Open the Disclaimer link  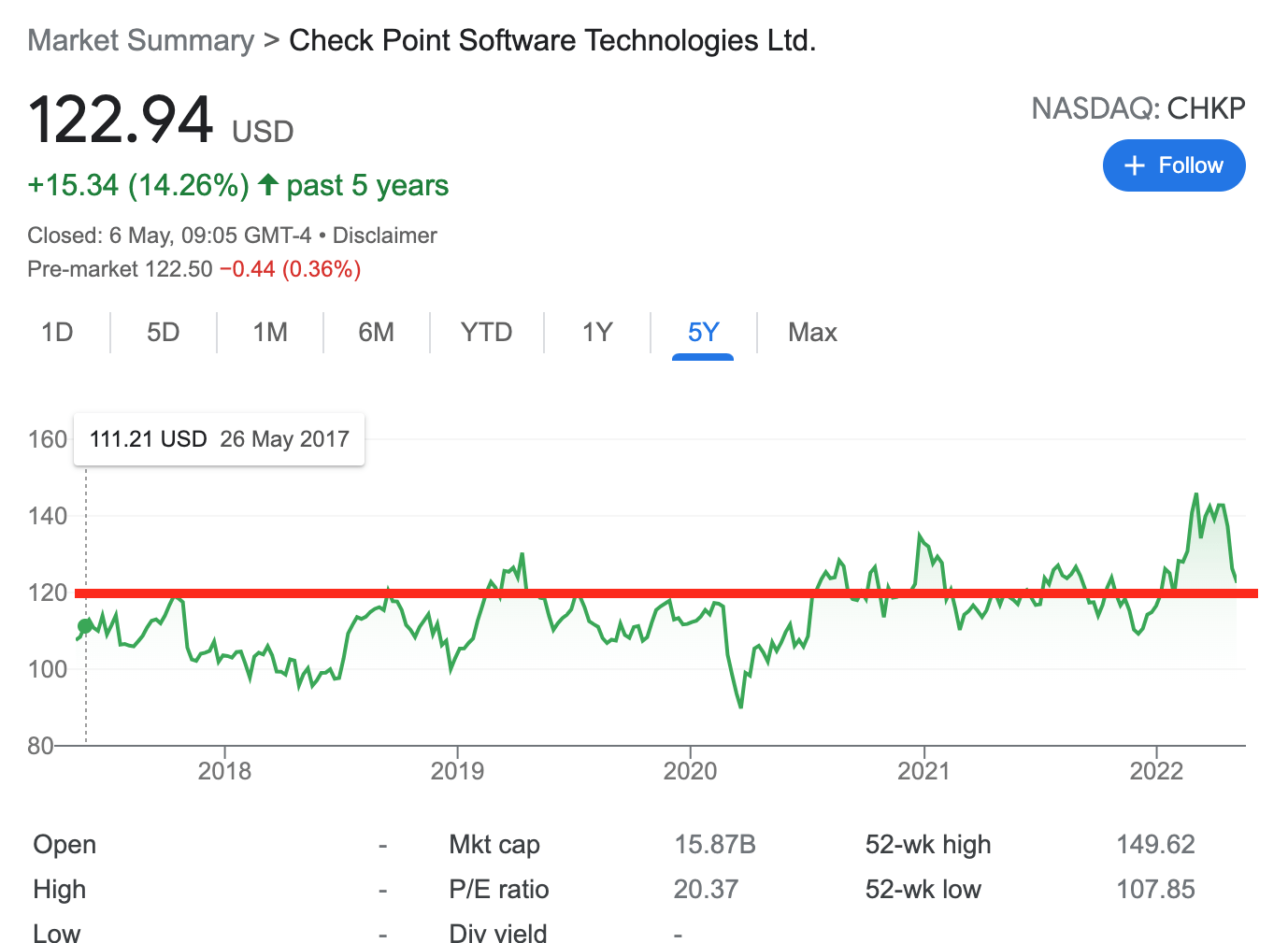[385, 236]
